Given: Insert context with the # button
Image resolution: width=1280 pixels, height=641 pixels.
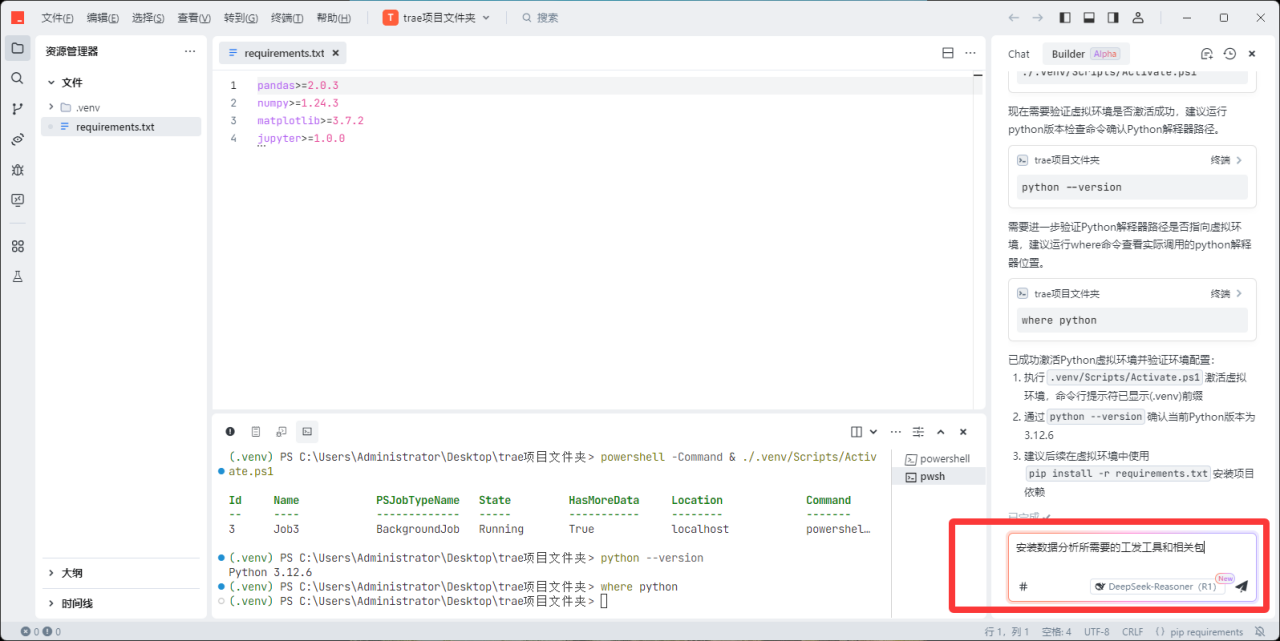Looking at the screenshot, I should (1023, 587).
